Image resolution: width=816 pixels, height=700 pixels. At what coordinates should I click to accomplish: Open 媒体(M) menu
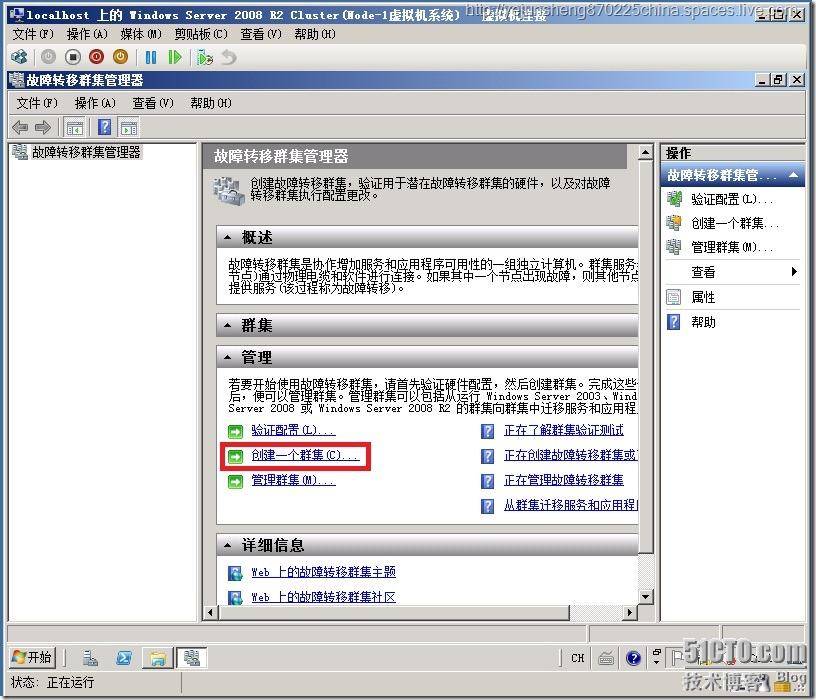[x=141, y=34]
